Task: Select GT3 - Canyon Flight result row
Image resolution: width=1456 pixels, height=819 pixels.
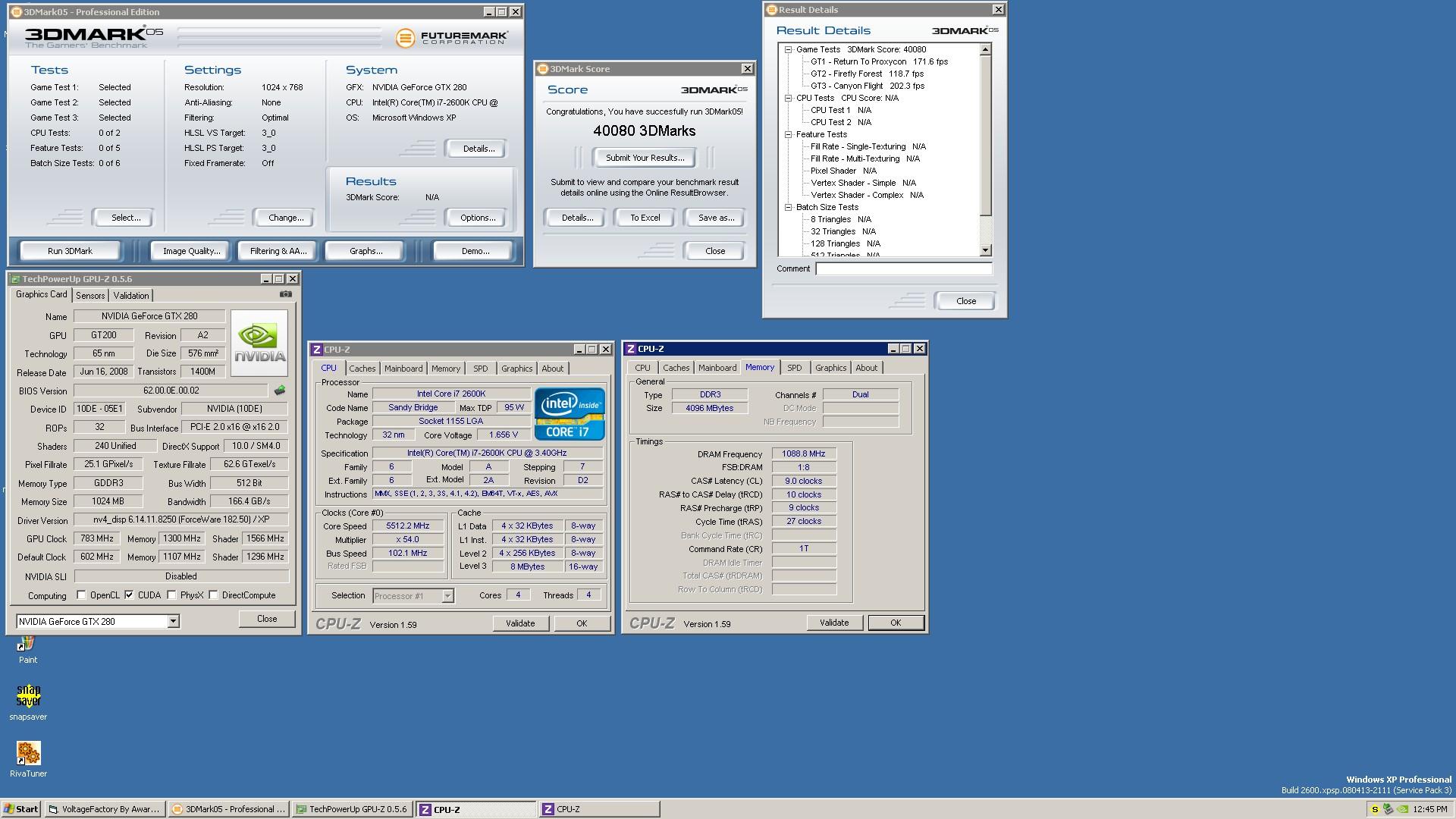Action: (x=868, y=86)
